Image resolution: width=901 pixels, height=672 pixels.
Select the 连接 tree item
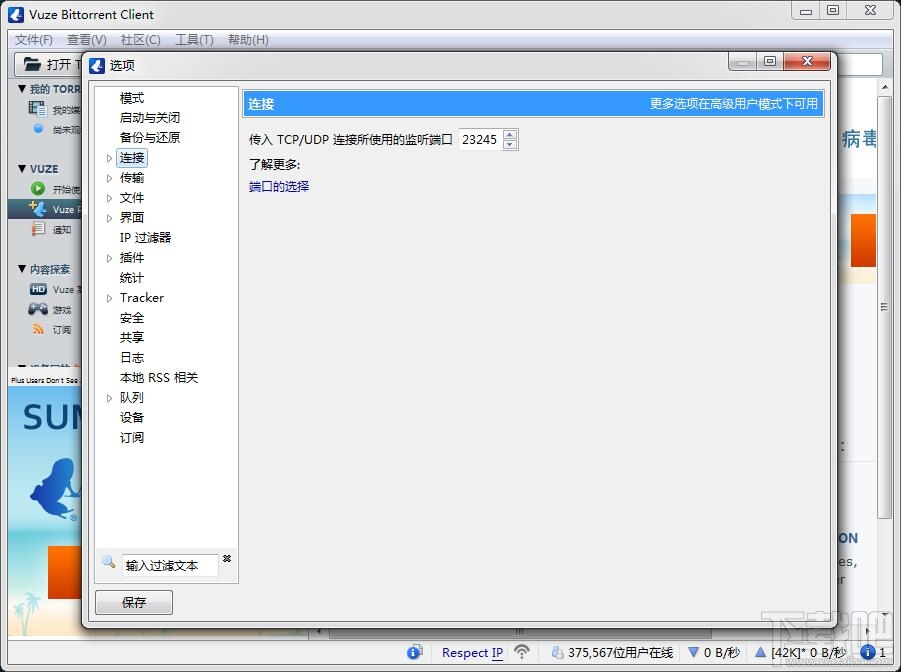pyautogui.click(x=132, y=158)
